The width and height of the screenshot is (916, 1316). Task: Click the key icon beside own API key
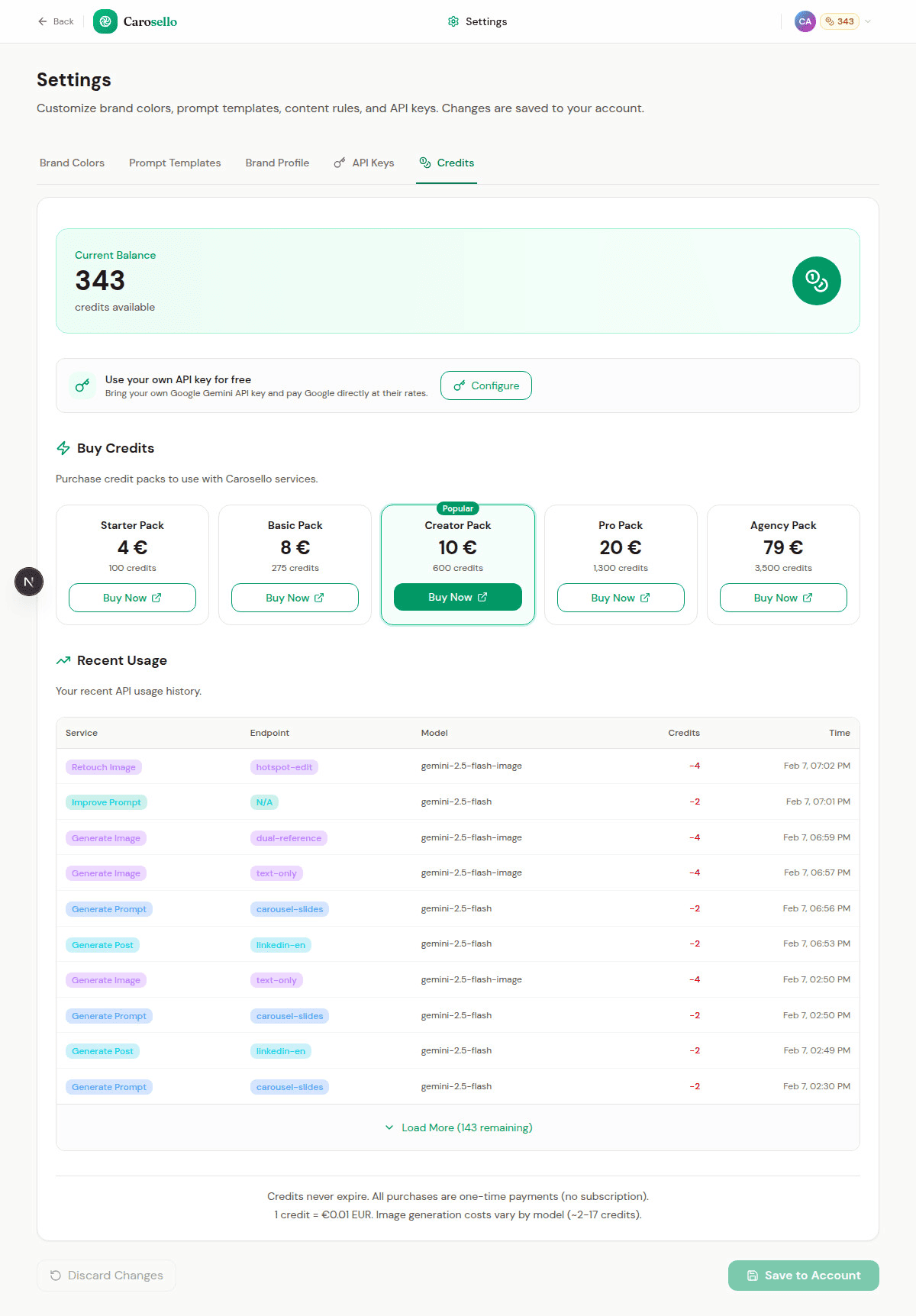click(x=82, y=385)
